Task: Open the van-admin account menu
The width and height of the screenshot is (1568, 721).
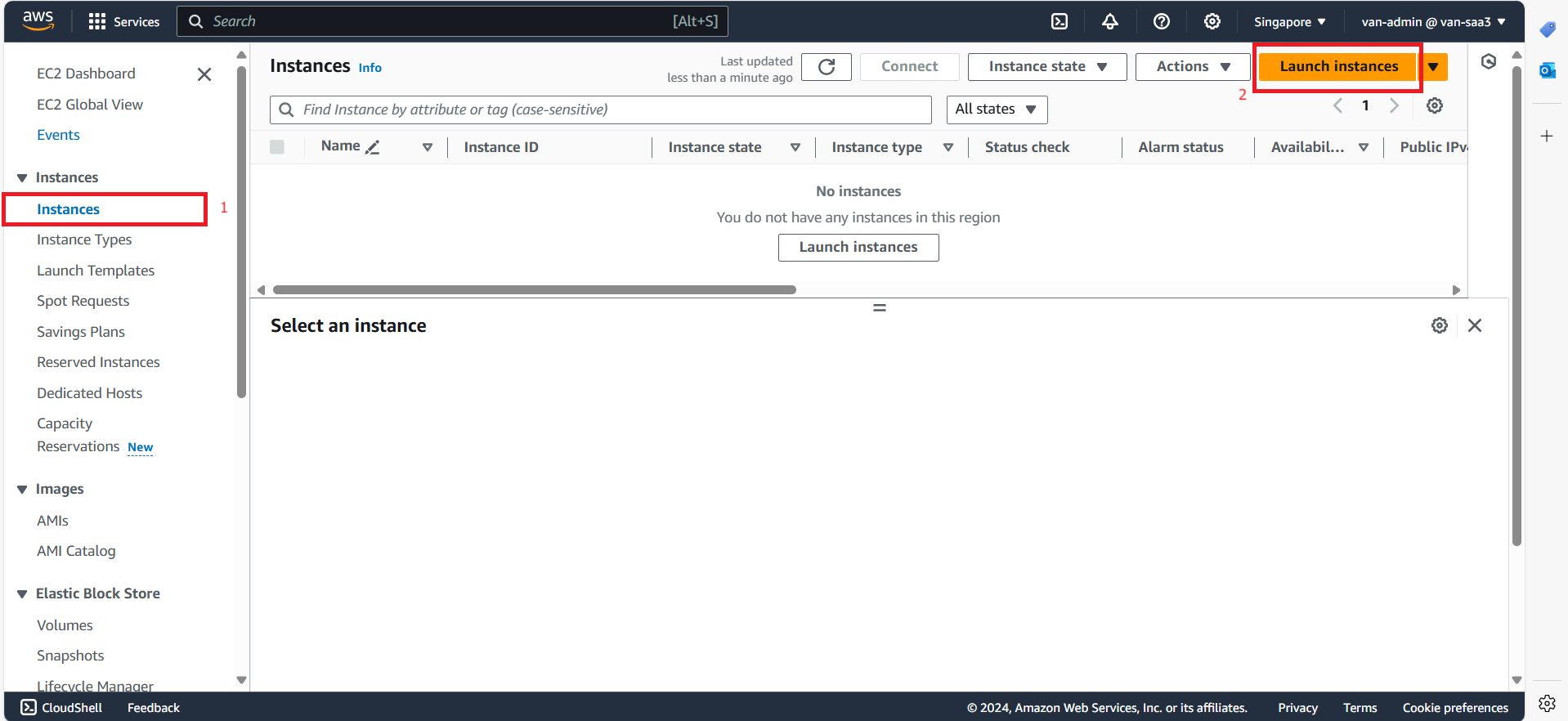Action: pos(1433,22)
